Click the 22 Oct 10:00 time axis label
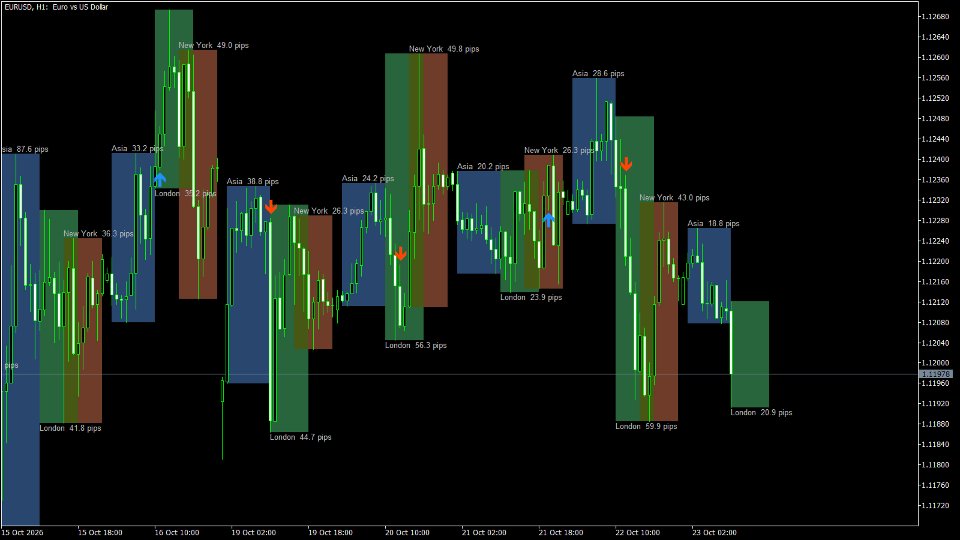Image resolution: width=960 pixels, height=540 pixels. (x=637, y=533)
